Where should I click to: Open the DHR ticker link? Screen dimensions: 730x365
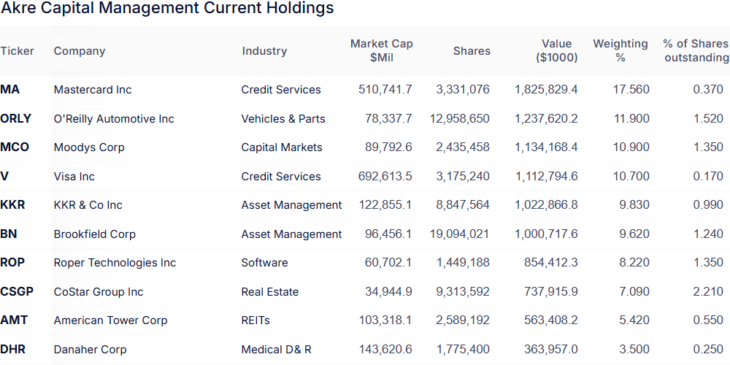pos(13,349)
